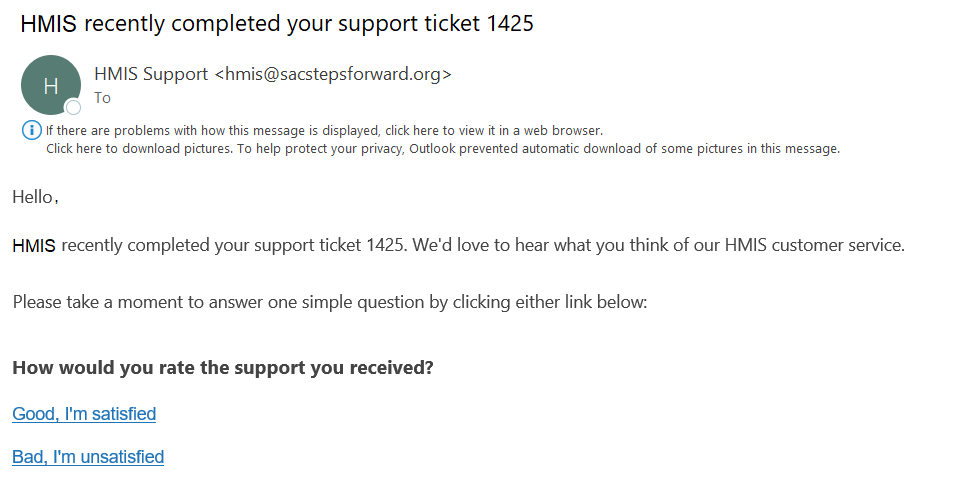The height and width of the screenshot is (500, 962).
Task: Click the presence status circle on avatar
Action: [73, 107]
